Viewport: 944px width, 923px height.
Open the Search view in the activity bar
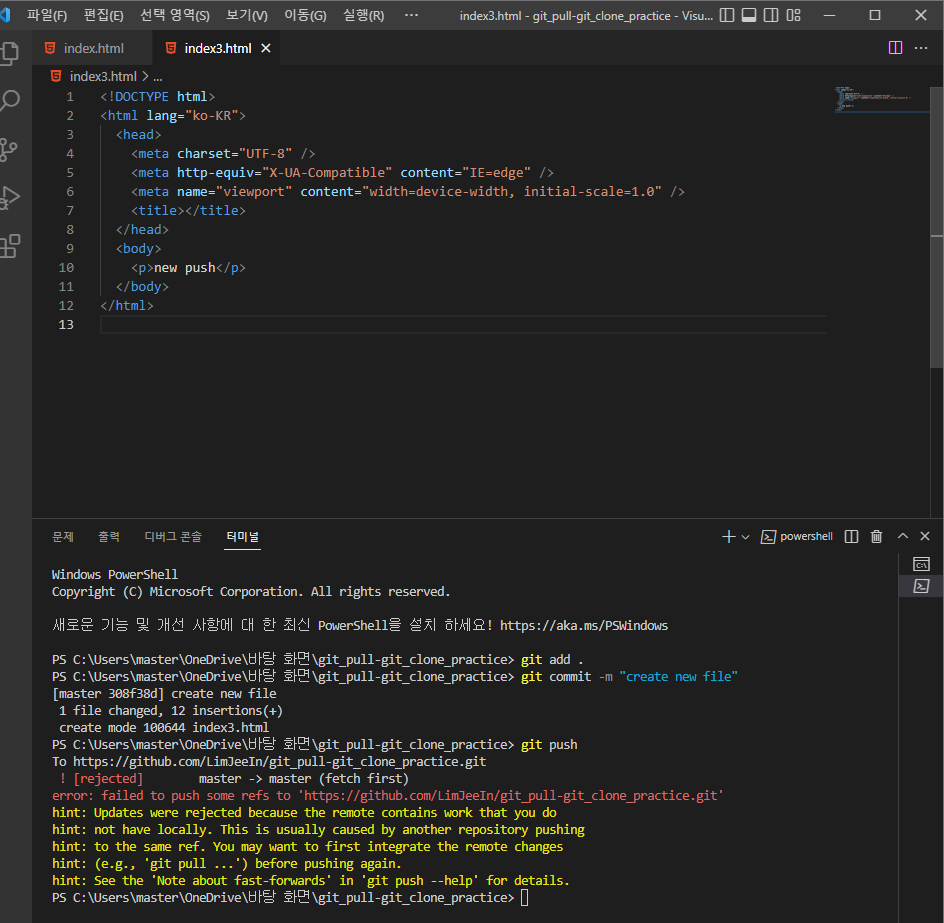[x=11, y=101]
